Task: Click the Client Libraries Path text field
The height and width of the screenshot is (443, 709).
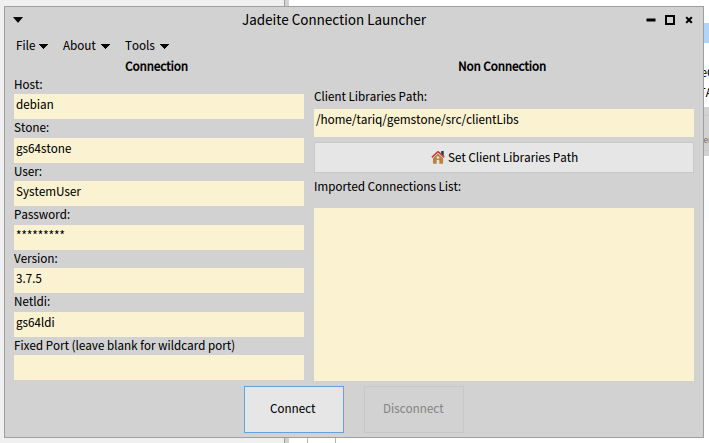Action: (x=503, y=122)
